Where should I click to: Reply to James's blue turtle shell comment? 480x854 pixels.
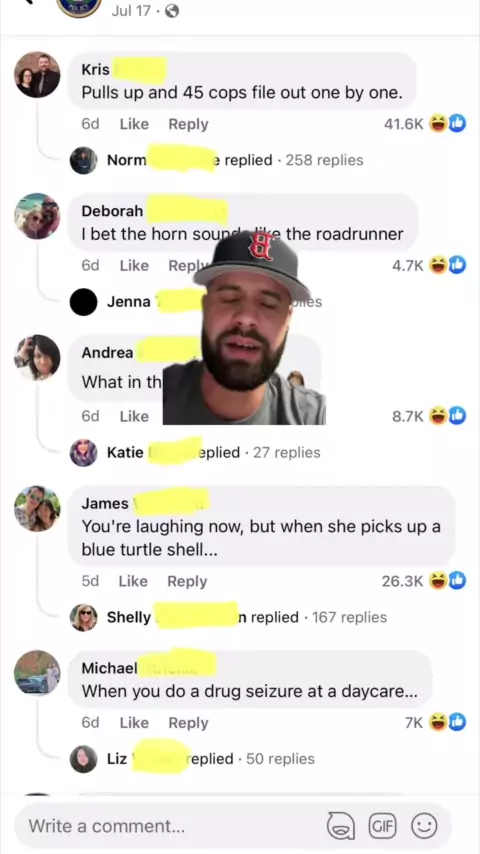coord(187,581)
